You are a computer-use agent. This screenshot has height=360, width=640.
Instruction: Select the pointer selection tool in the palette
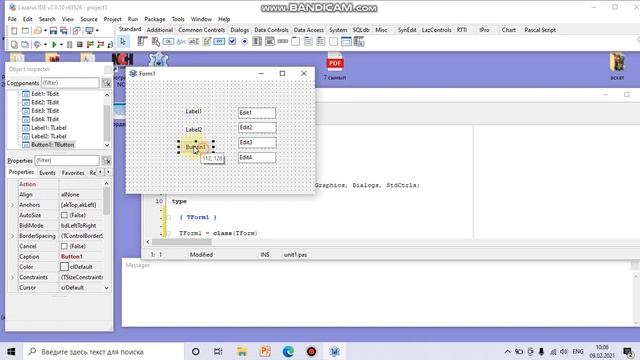(x=123, y=41)
